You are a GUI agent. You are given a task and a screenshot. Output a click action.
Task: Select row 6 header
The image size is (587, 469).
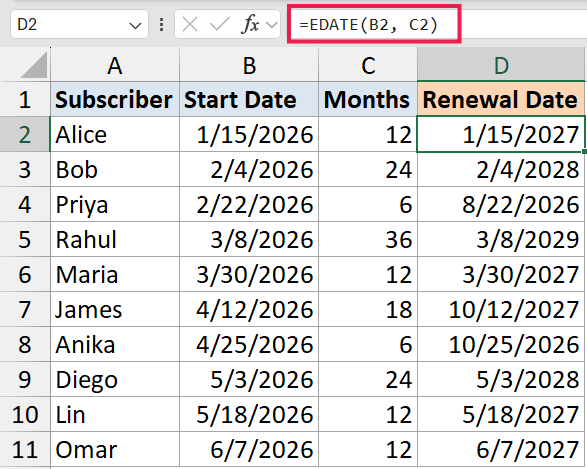(x=25, y=274)
